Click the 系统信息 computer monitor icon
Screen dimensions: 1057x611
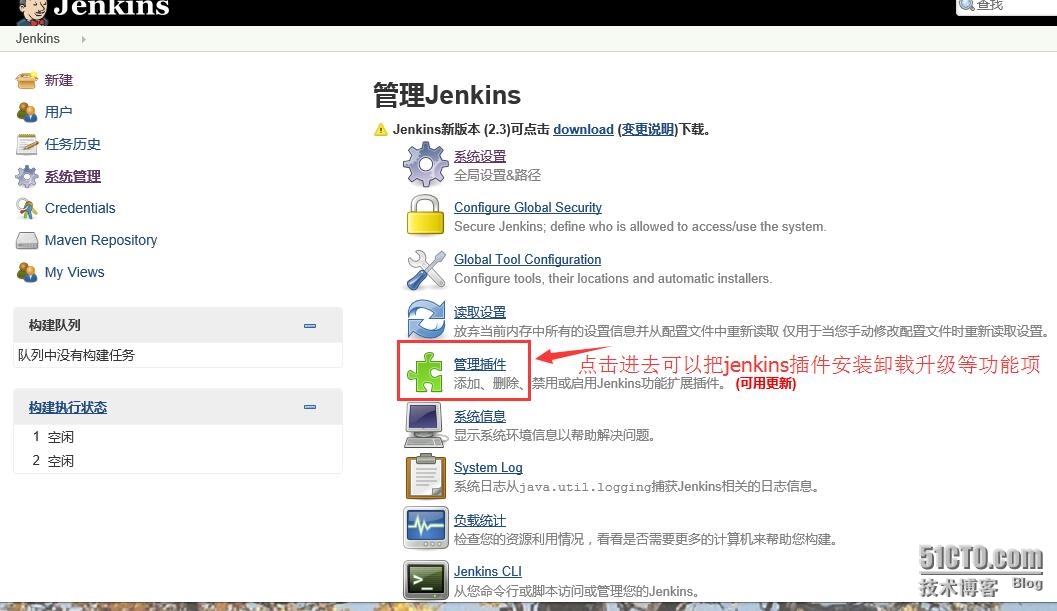coord(425,425)
